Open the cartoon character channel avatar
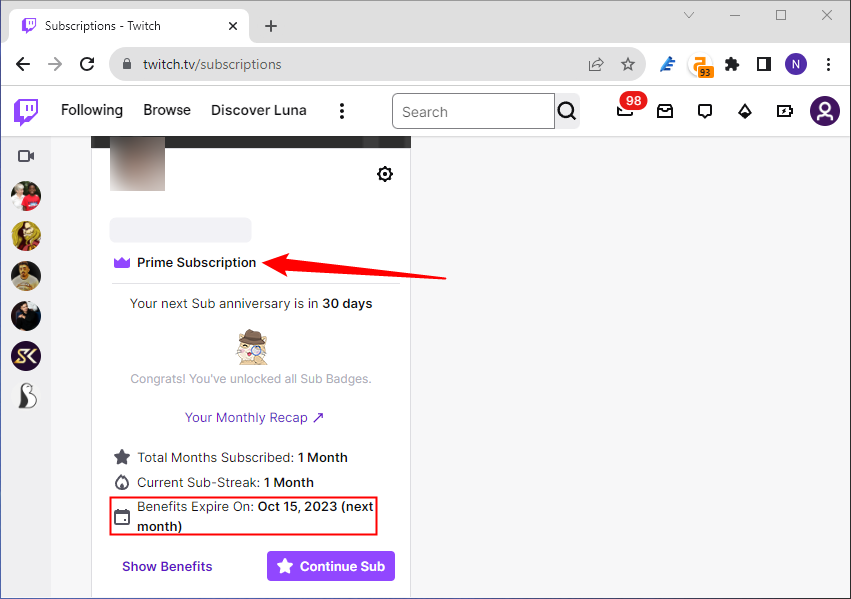 point(26,236)
